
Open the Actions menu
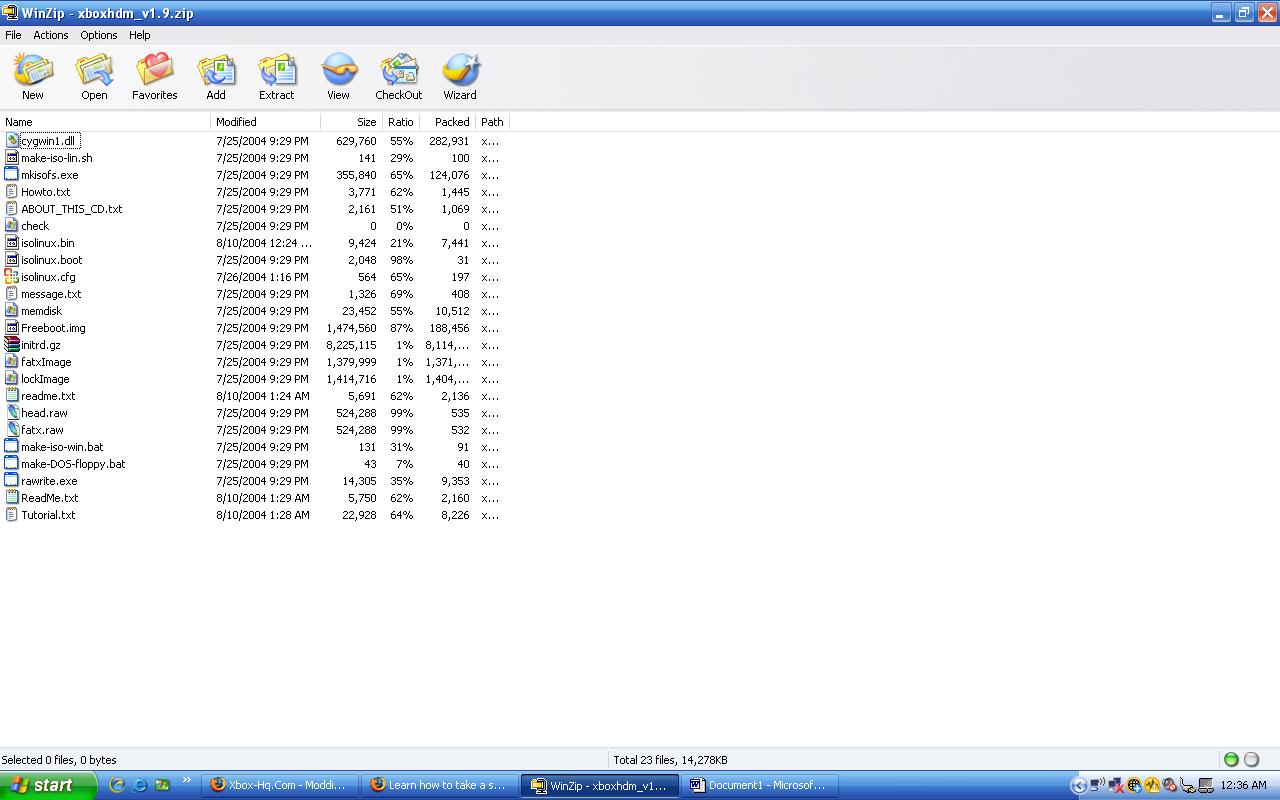click(51, 35)
